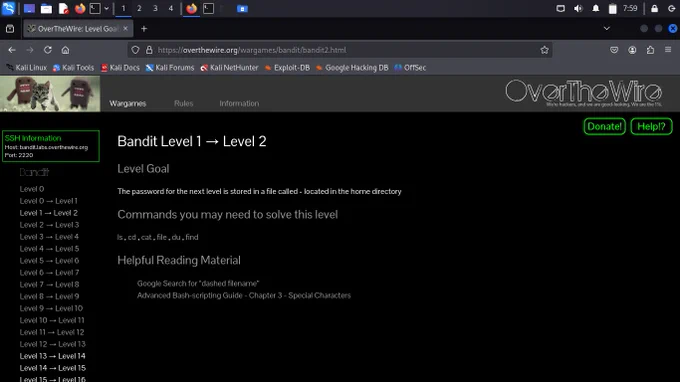Switch to workspace 2
The width and height of the screenshot is (680, 382).
click(x=139, y=9)
